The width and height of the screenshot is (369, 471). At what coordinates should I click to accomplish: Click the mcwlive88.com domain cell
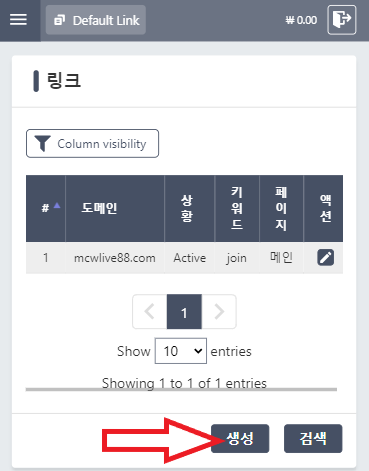tap(115, 258)
